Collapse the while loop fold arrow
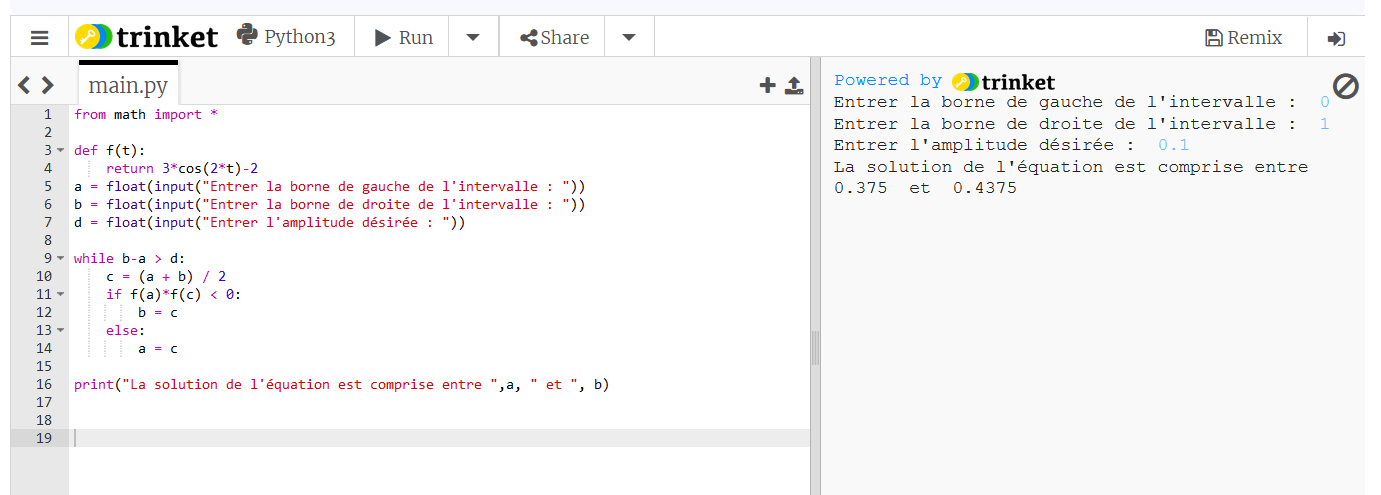Screen dimensions: 1381x495 click(x=61, y=259)
